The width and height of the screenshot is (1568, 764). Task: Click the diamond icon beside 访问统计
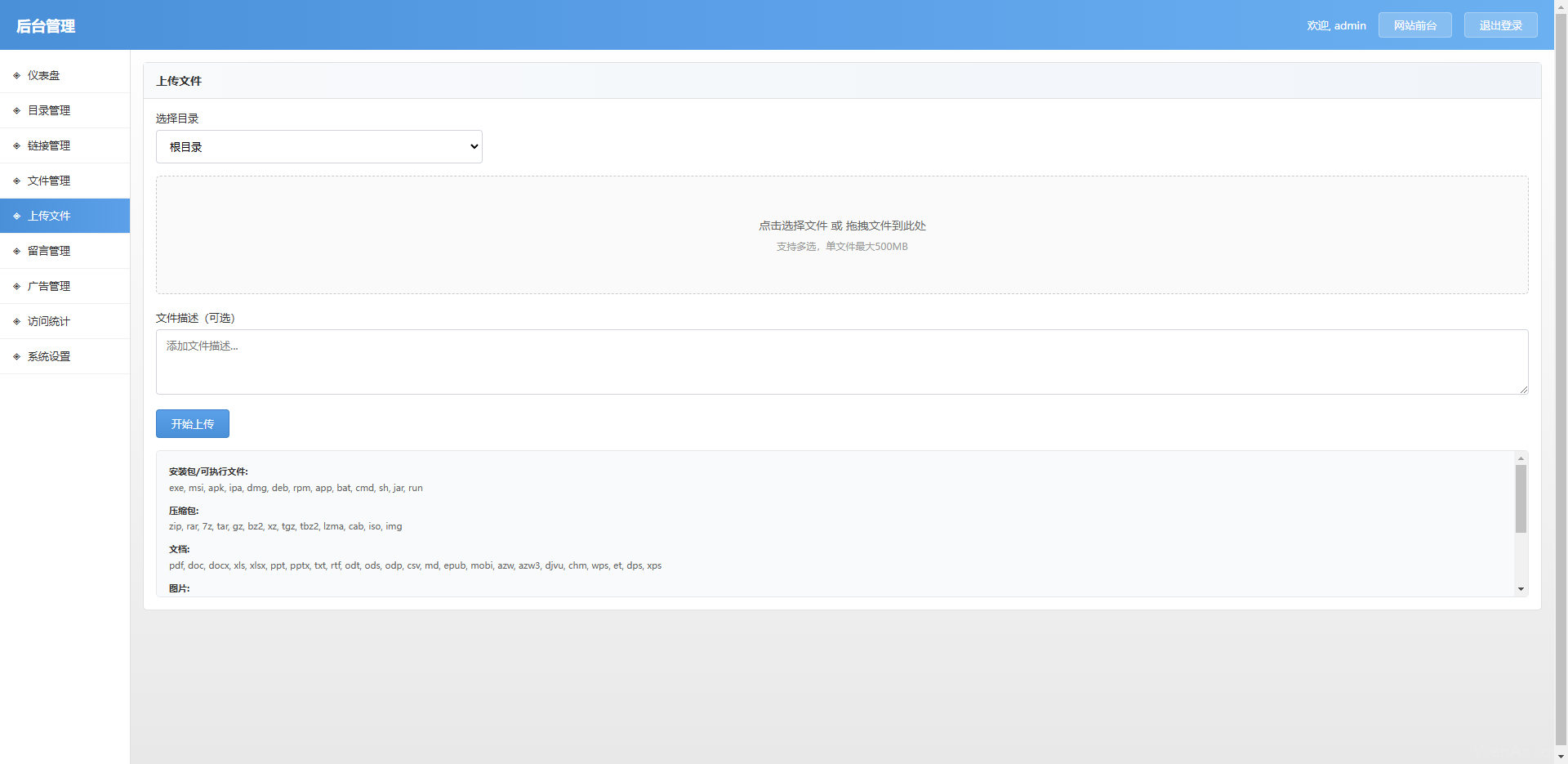[16, 321]
